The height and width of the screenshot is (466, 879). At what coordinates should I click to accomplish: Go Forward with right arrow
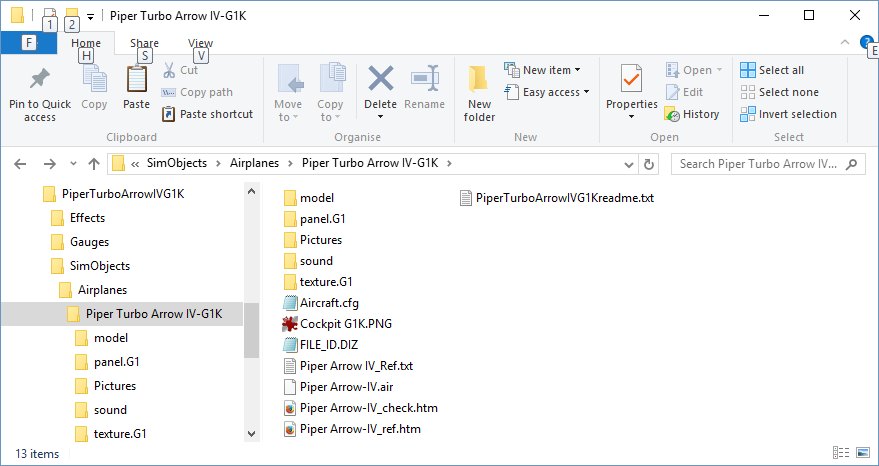(50, 164)
